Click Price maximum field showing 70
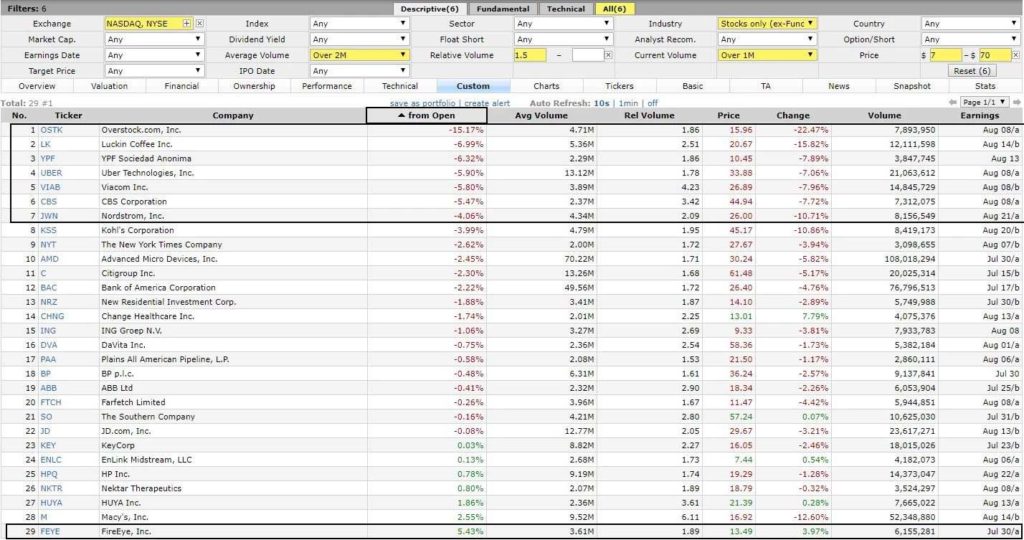Screen dimensions: 1024x540 coord(995,56)
